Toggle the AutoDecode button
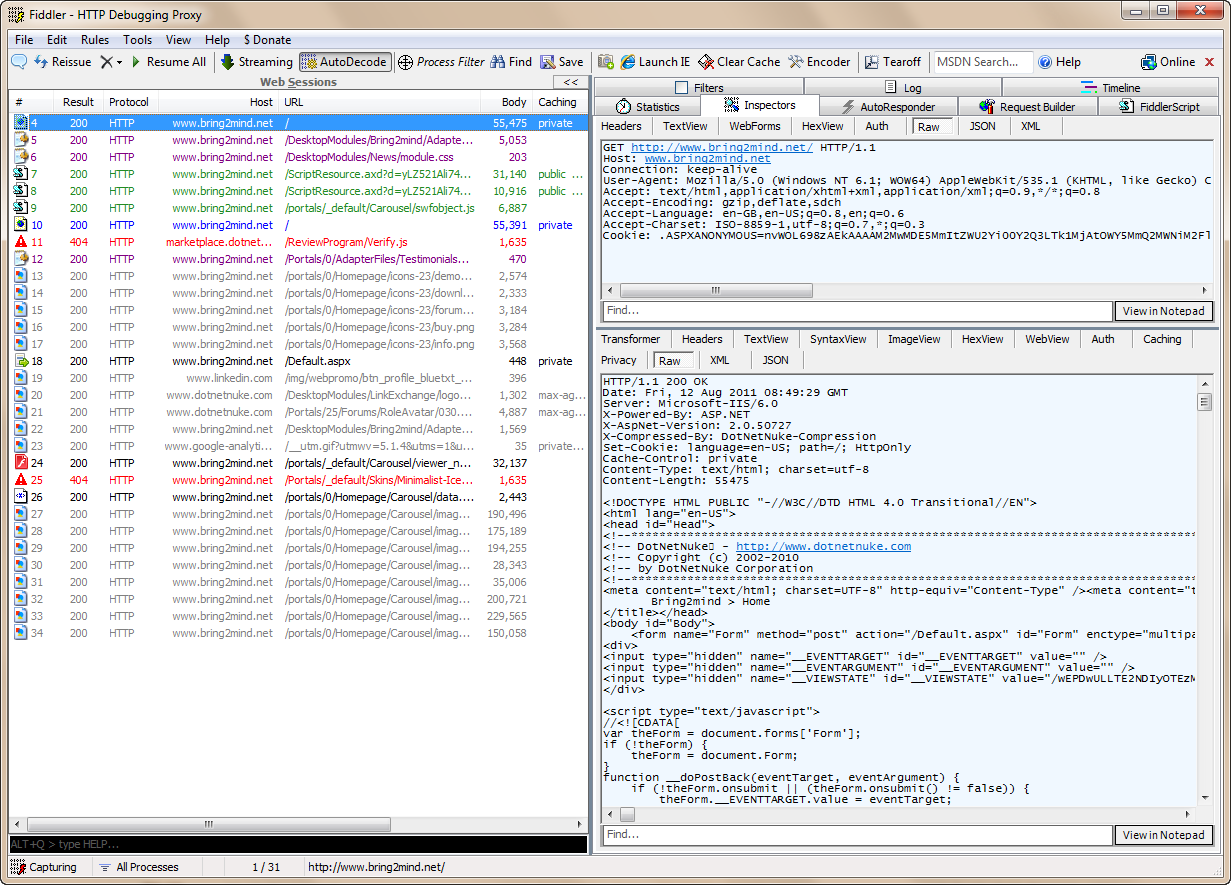1231x885 pixels. click(x=344, y=62)
